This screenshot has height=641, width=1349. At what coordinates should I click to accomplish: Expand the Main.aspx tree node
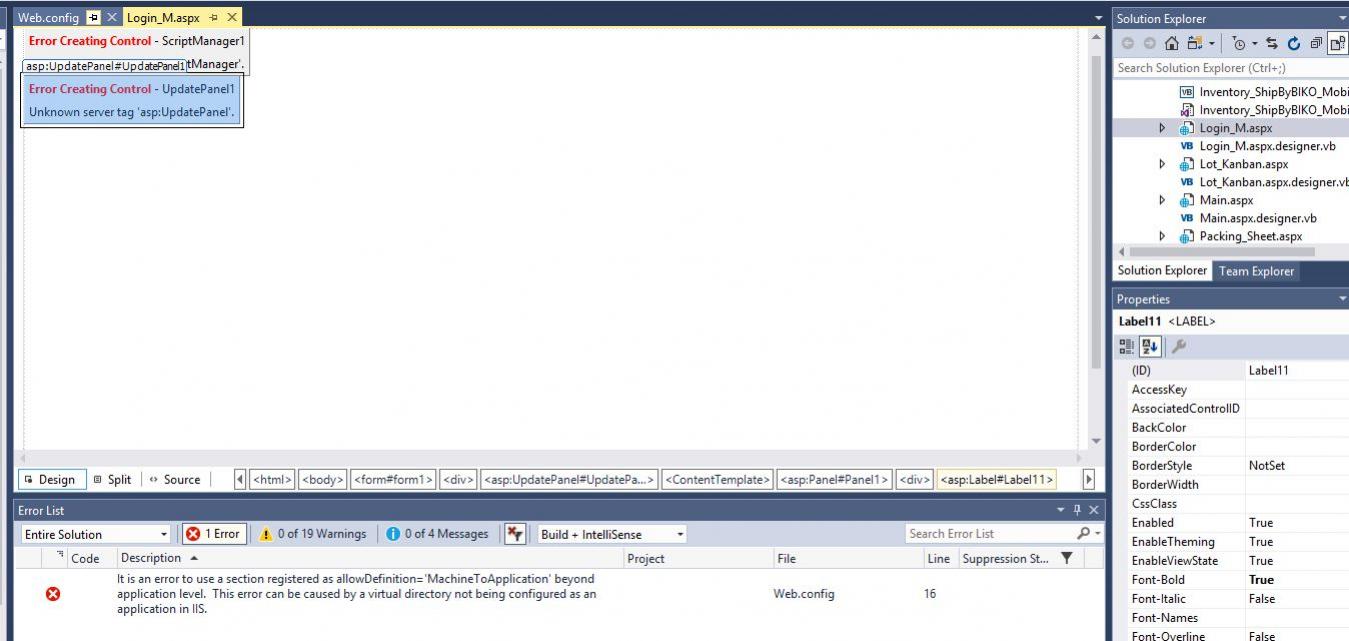[x=1162, y=200]
